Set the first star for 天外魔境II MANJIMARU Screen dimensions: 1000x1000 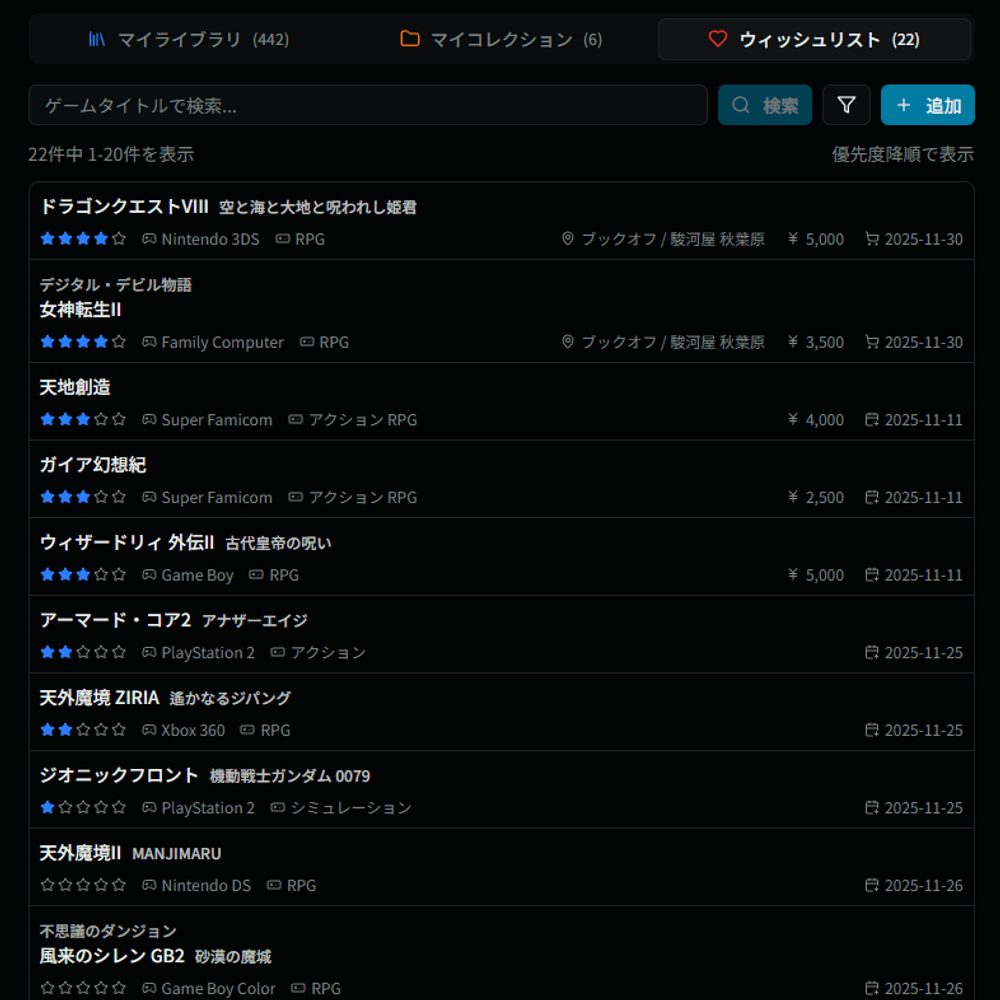(47, 885)
